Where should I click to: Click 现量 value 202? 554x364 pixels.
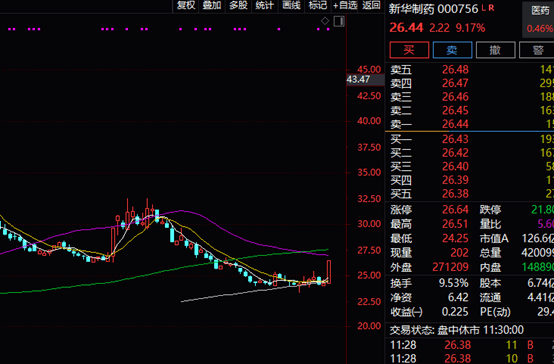click(460, 253)
